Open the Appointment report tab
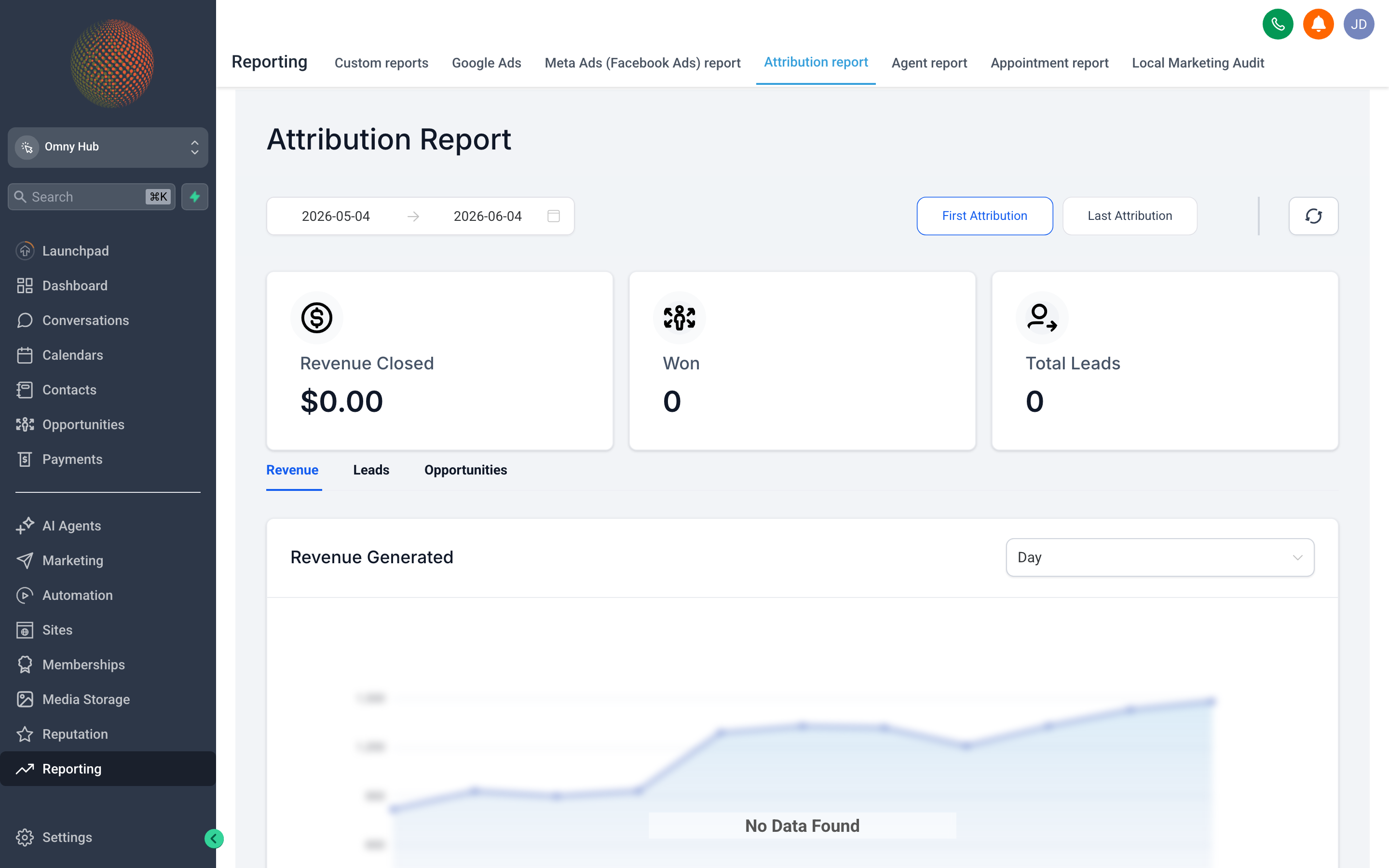Viewport: 1389px width, 868px height. click(1049, 63)
